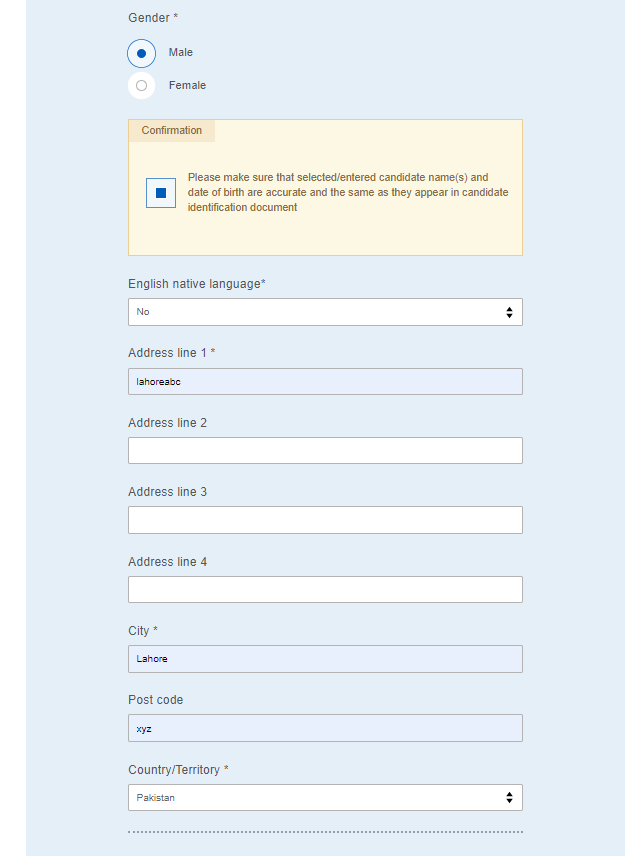
Task: Focus the empty Address line 2 field
Action: coord(325,451)
